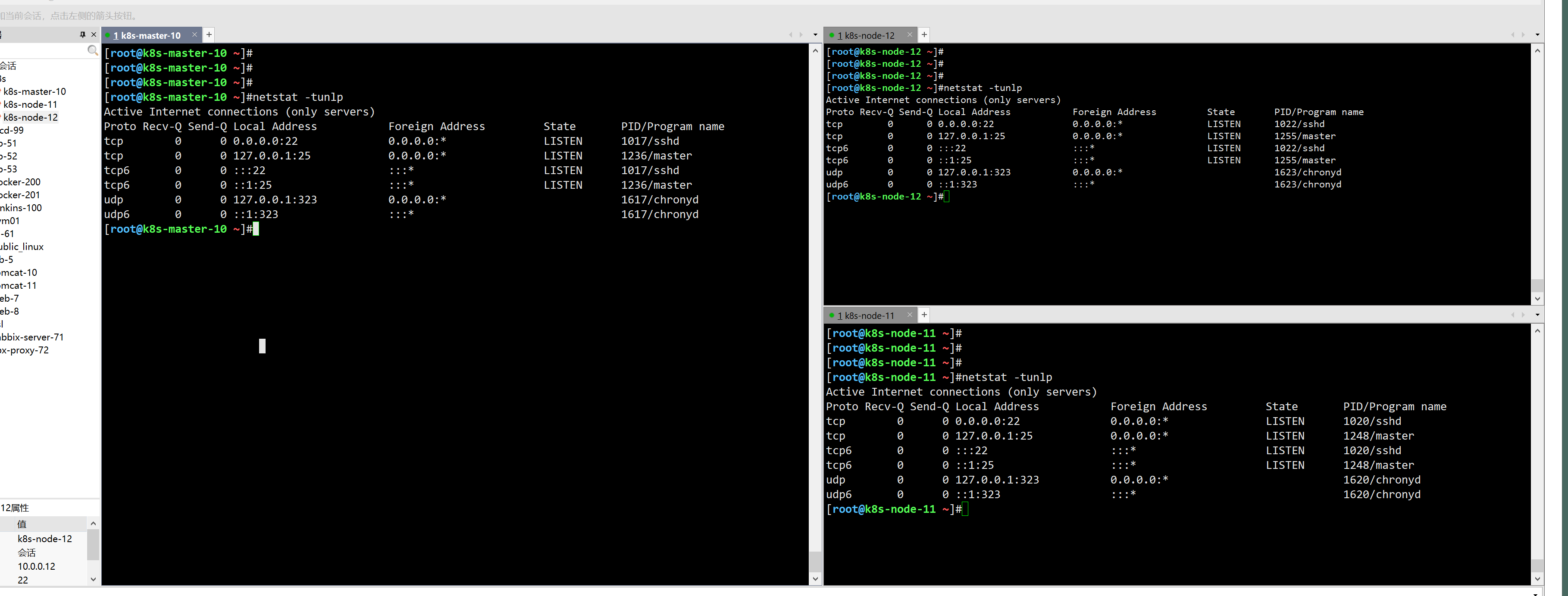Add a new tab beside k8s-node-11
Image resolution: width=1568 pixels, height=596 pixels.
coord(924,315)
